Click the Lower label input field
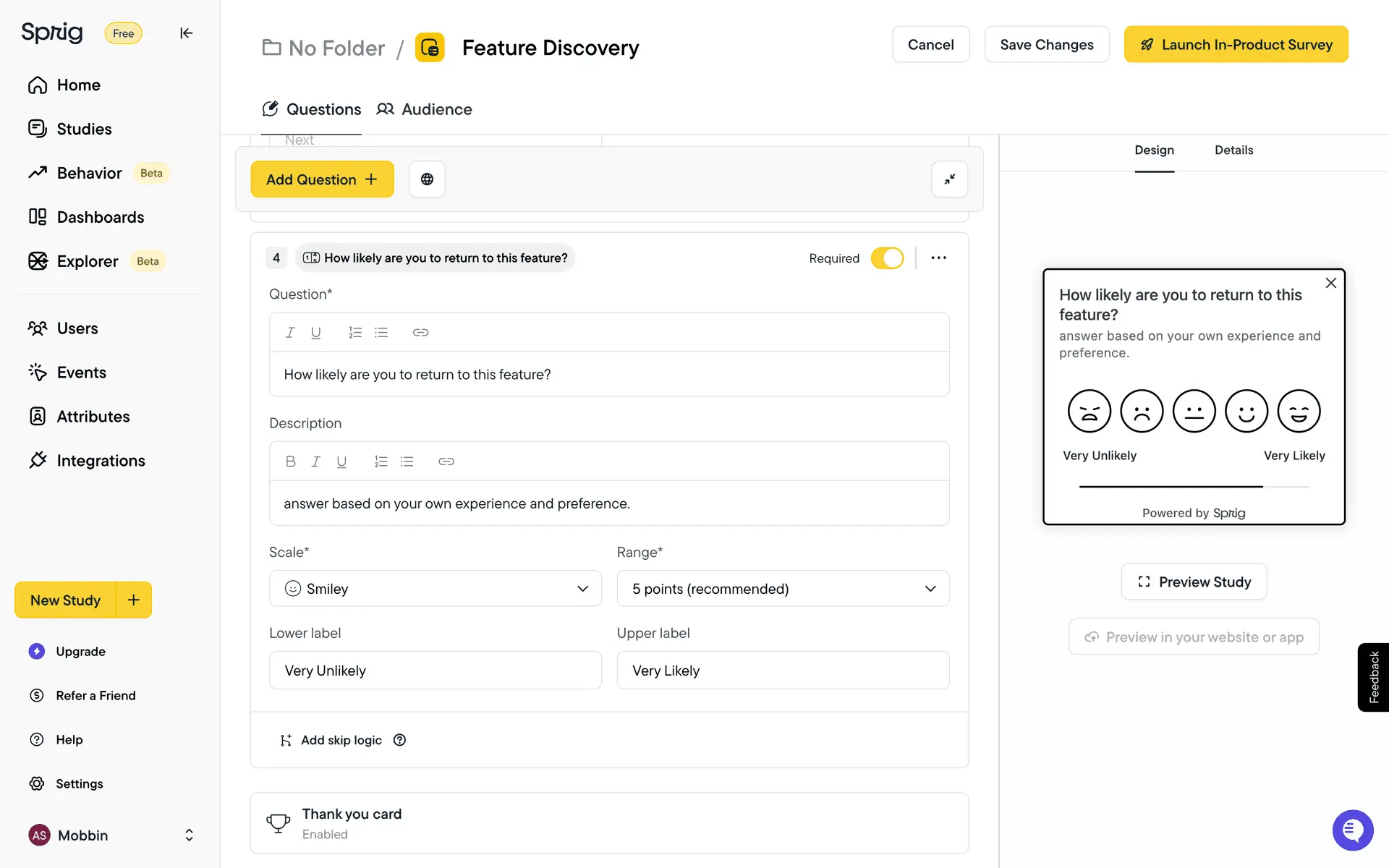This screenshot has height=868, width=1389. click(x=435, y=671)
